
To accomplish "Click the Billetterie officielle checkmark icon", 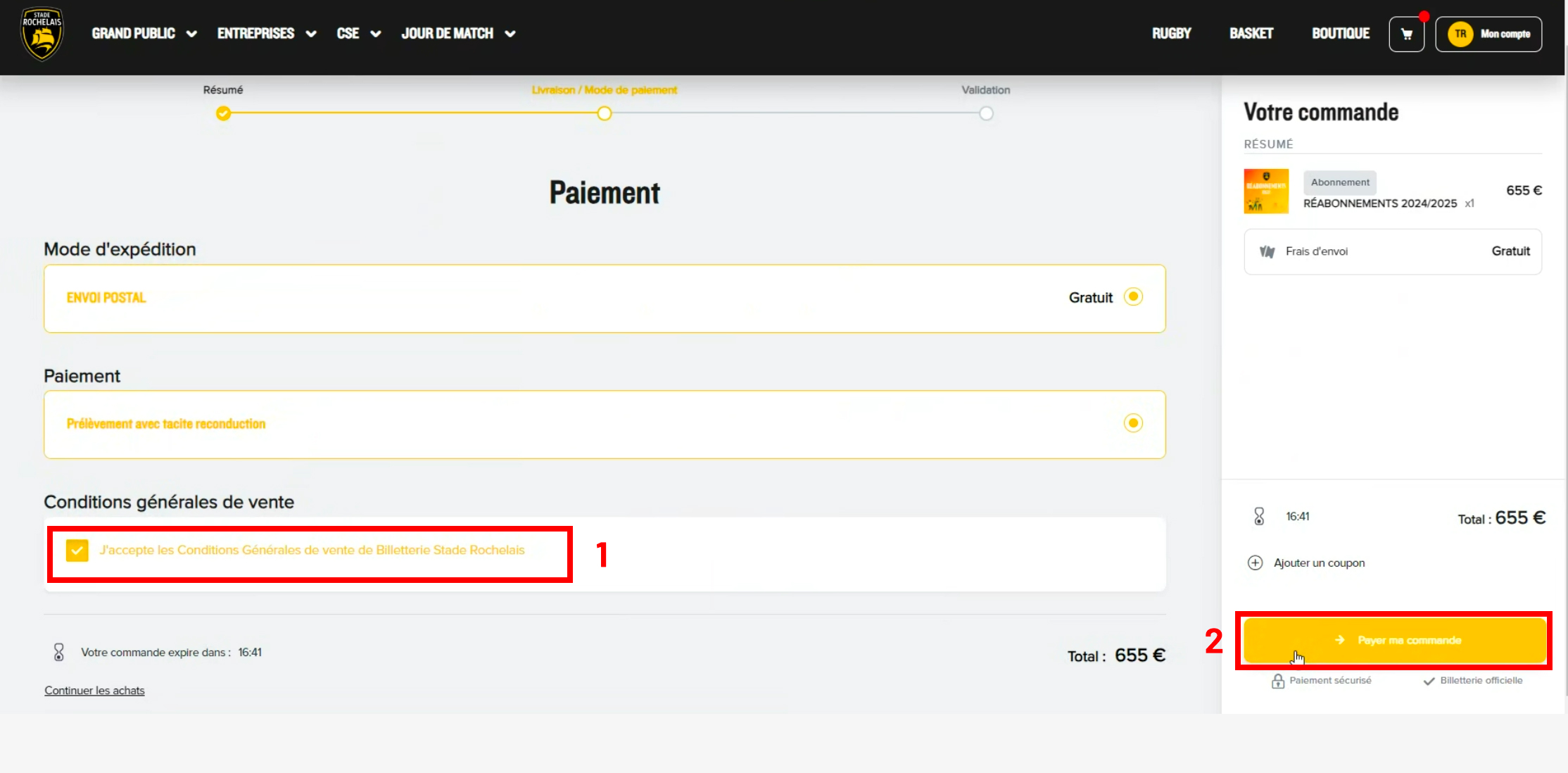I will 1429,681.
